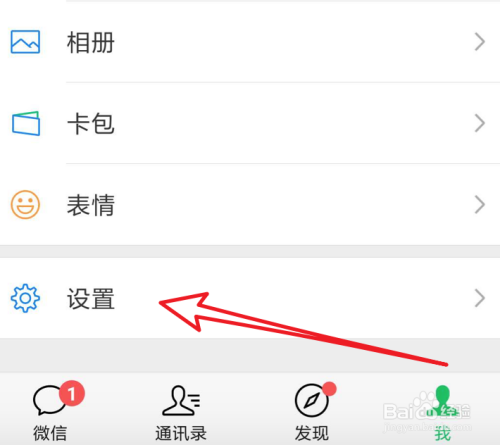Tap the blue Settings gear icon
Screen dimensions: 500x445
pos(25,298)
